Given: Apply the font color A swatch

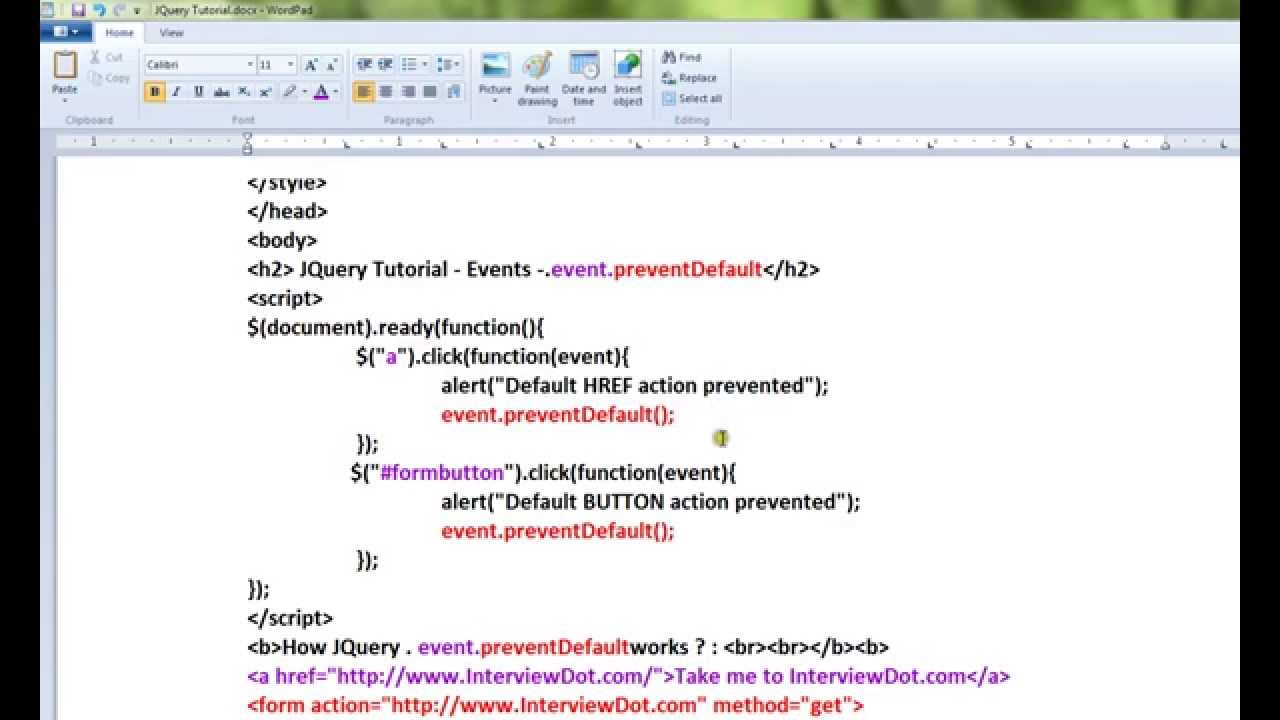Looking at the screenshot, I should coord(320,92).
